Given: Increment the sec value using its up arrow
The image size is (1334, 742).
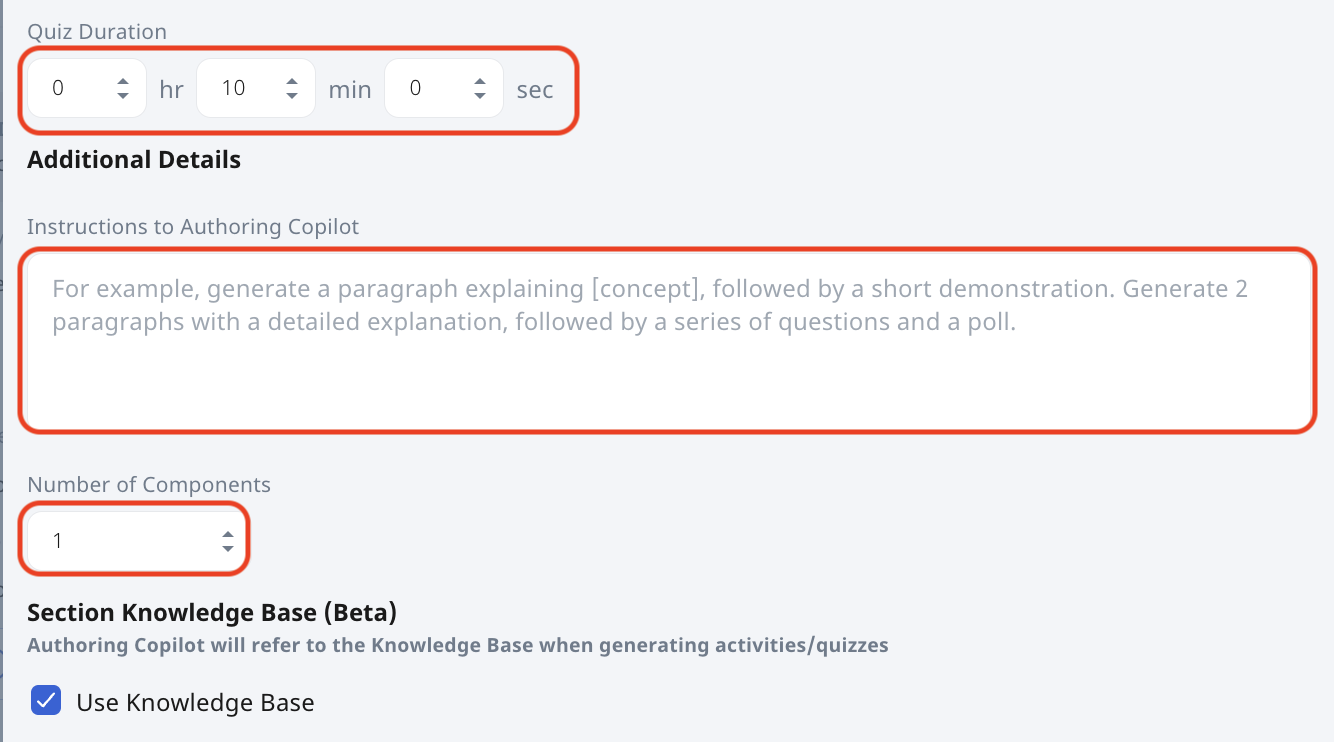Looking at the screenshot, I should 480,80.
